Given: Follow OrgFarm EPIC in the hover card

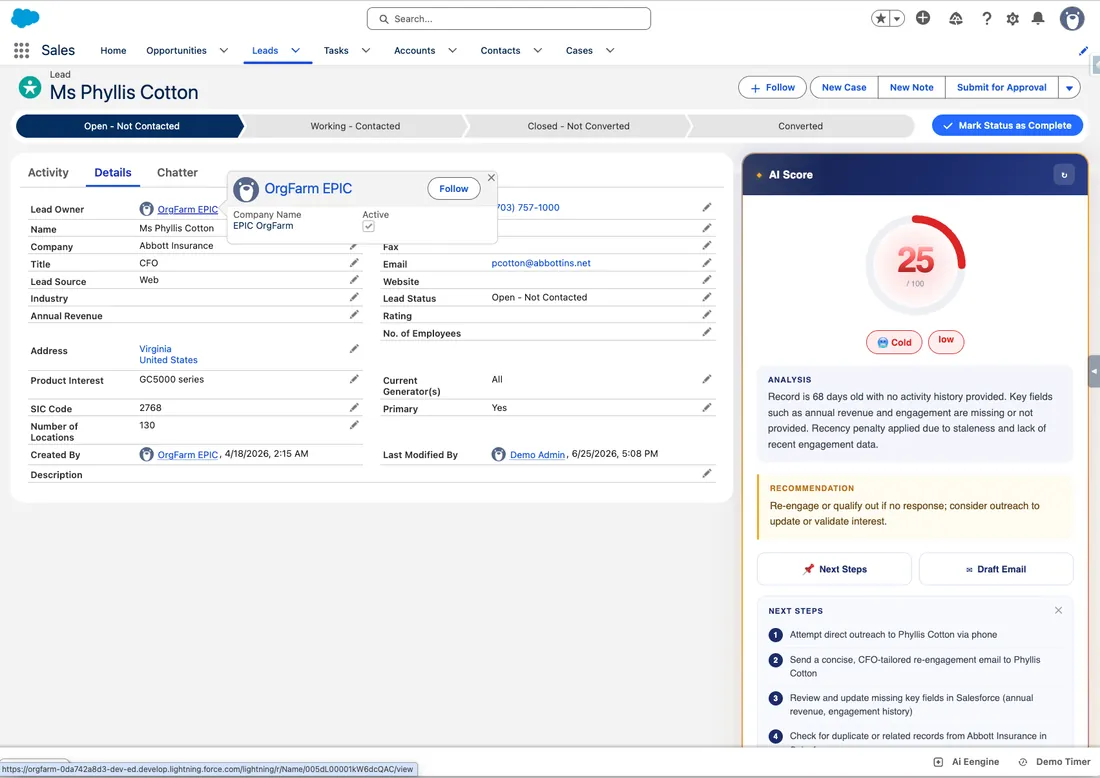Looking at the screenshot, I should pyautogui.click(x=454, y=189).
